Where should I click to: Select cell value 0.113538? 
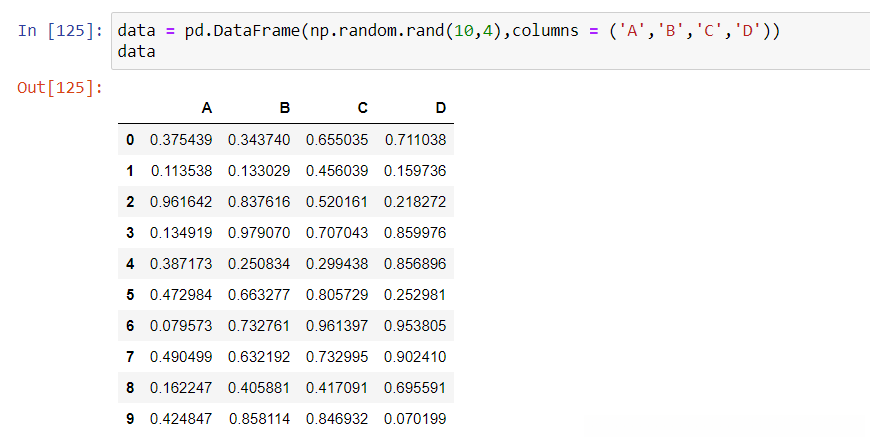coord(181,171)
